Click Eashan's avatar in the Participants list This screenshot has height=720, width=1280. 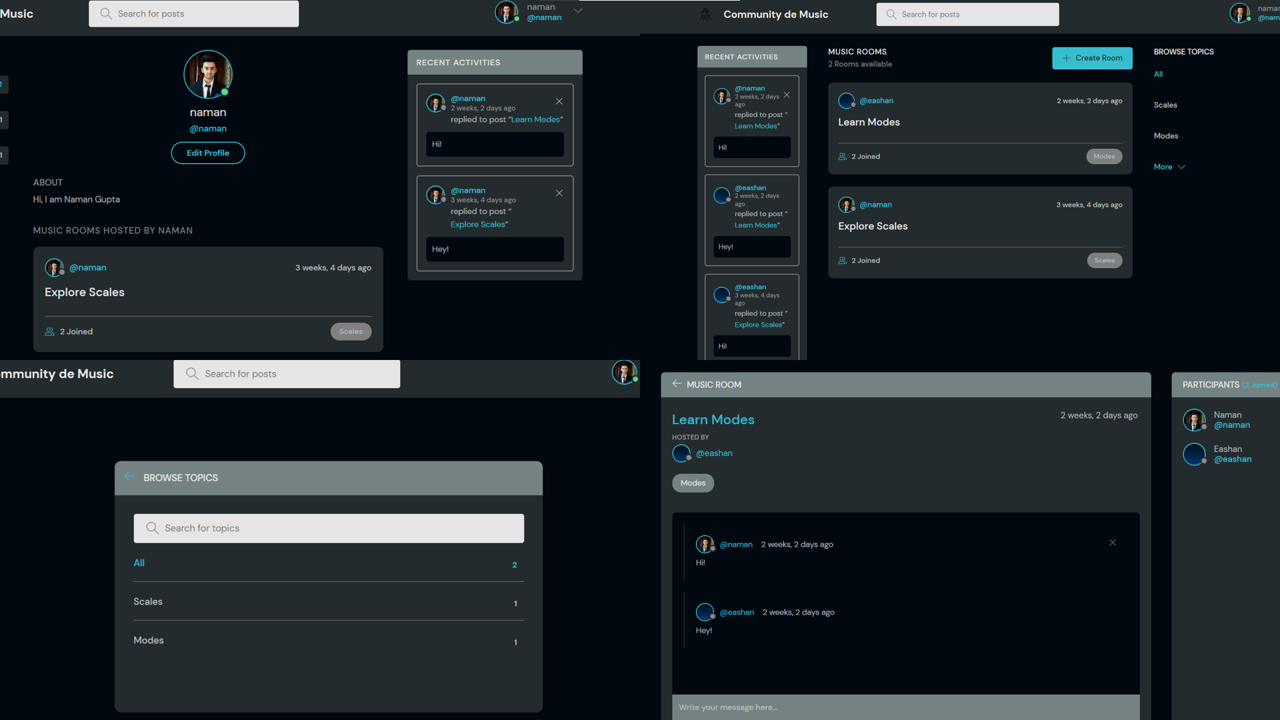[x=1194, y=454]
